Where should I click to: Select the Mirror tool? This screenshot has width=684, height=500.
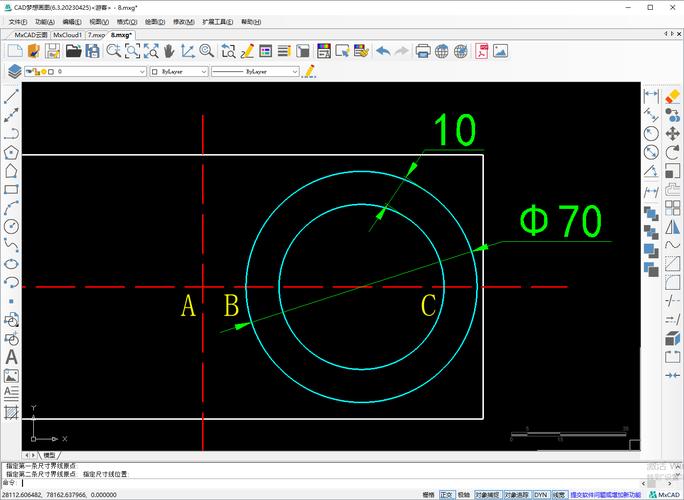point(673,226)
